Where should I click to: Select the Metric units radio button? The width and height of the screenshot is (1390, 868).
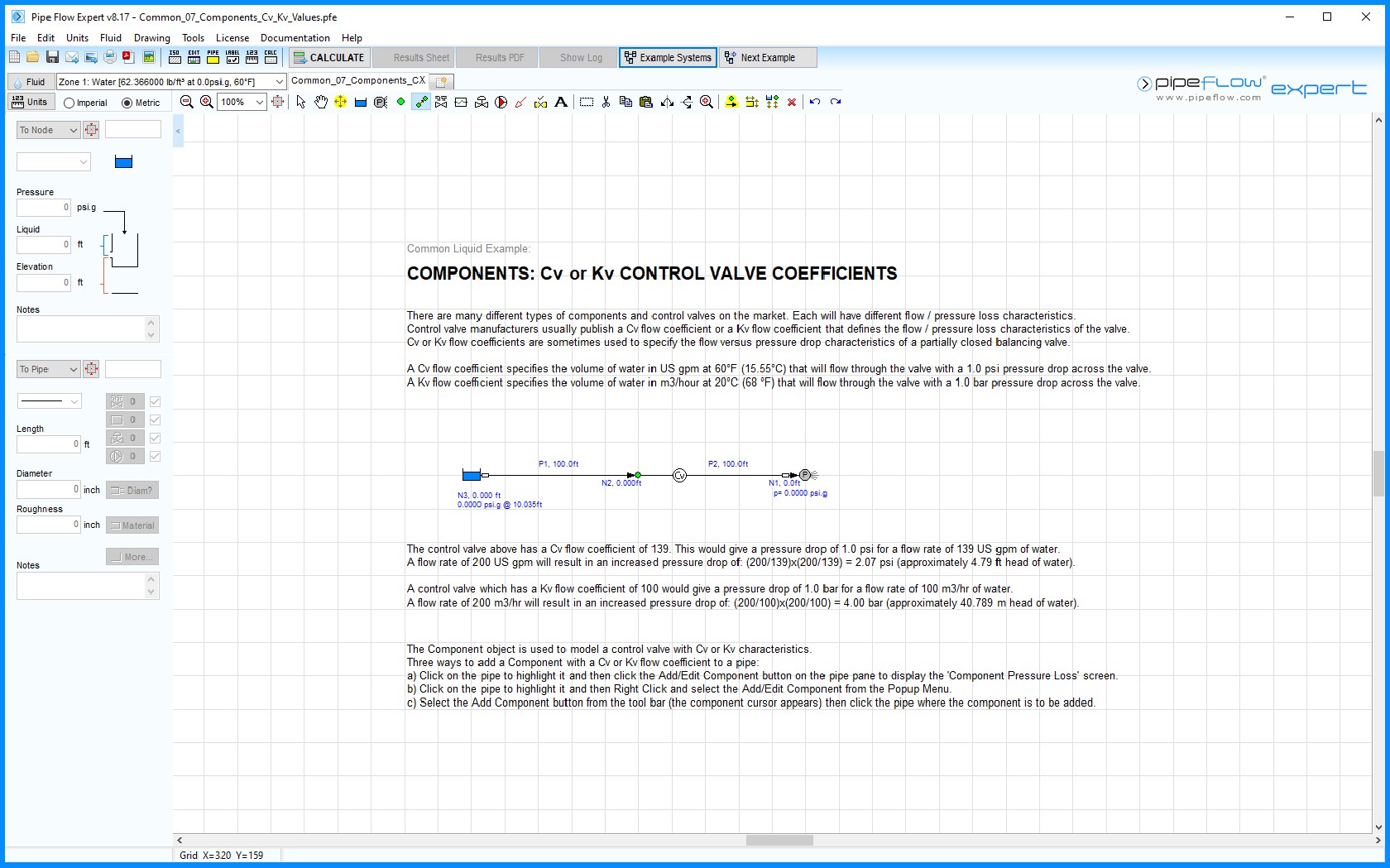127,102
